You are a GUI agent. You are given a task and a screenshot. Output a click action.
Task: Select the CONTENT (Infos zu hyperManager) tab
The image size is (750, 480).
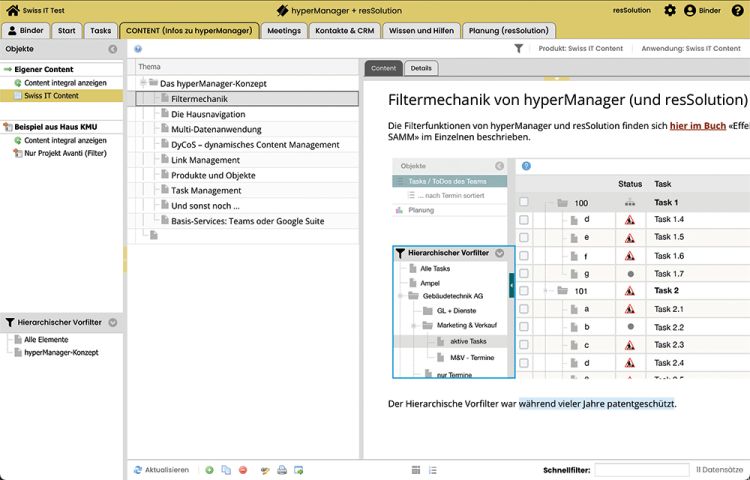point(189,31)
